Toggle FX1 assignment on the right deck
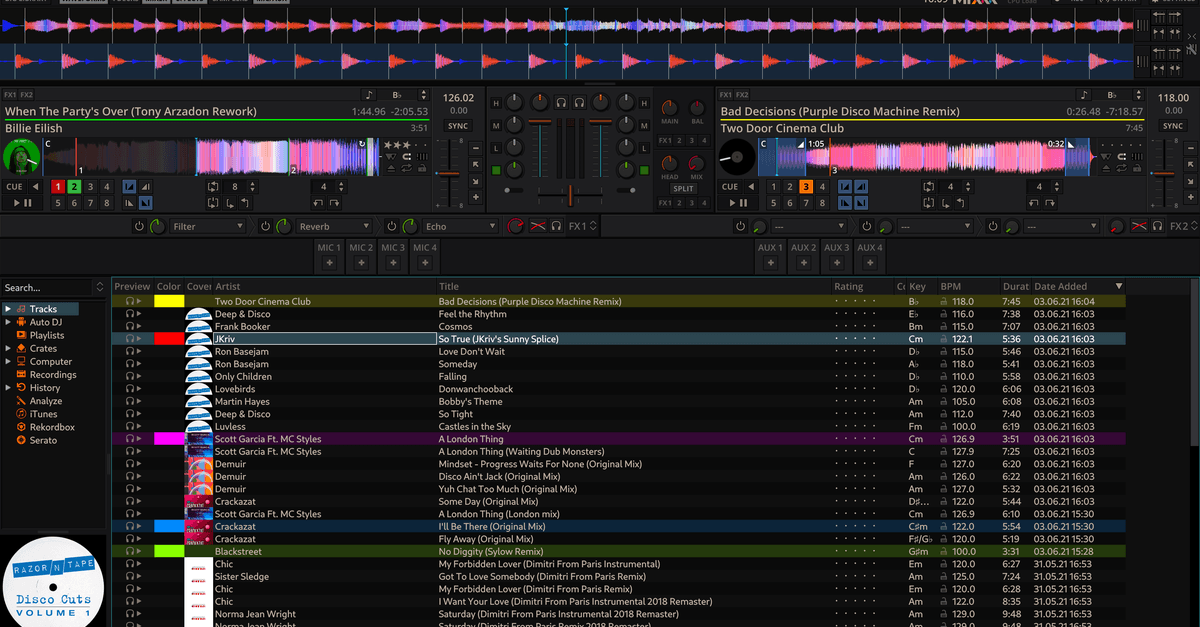Screen dimensions: 1200x627 point(724,92)
